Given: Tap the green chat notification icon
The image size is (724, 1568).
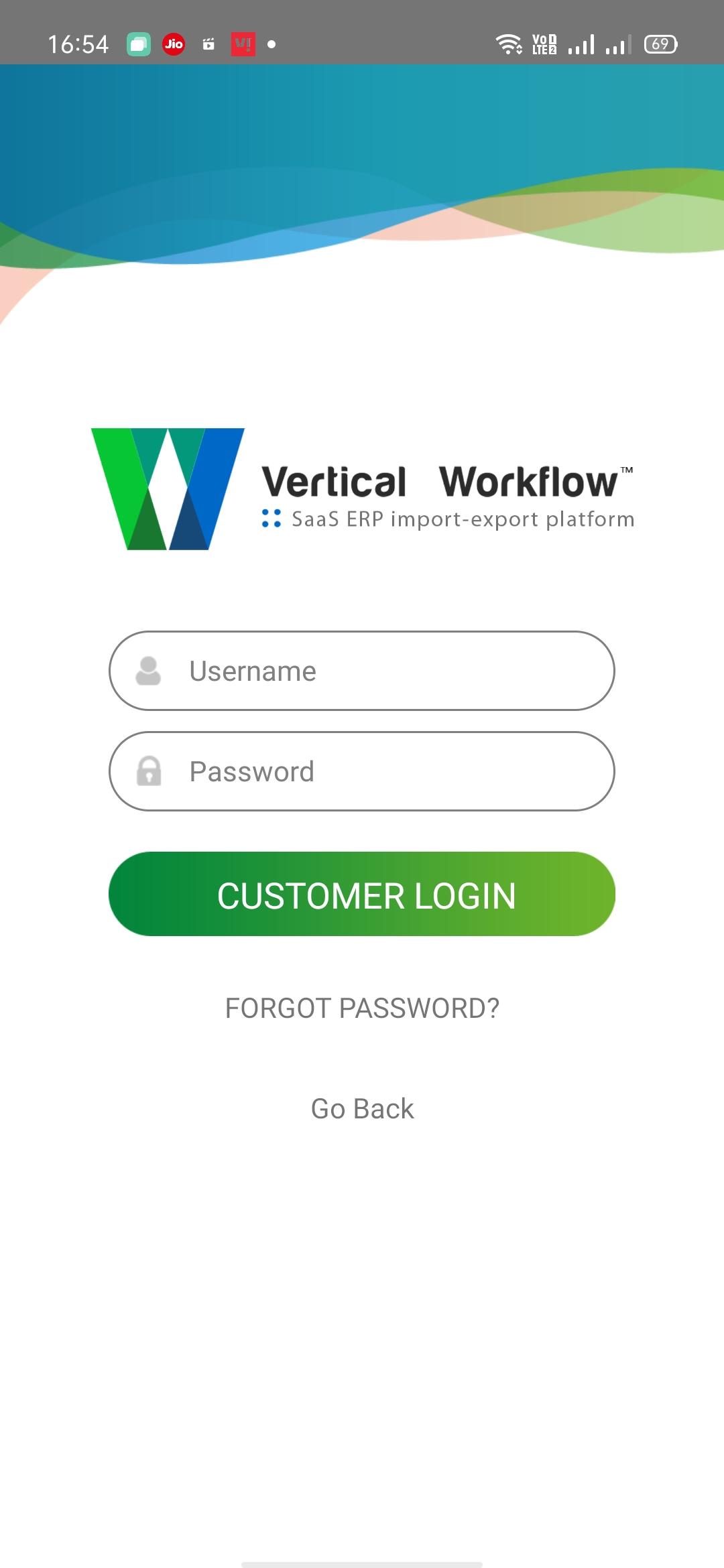Looking at the screenshot, I should (139, 44).
